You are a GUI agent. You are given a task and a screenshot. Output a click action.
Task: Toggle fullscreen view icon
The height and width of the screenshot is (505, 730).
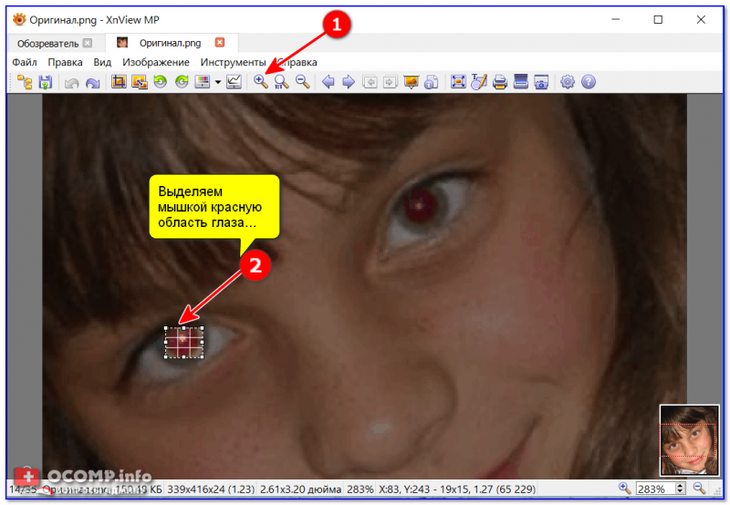[x=458, y=82]
